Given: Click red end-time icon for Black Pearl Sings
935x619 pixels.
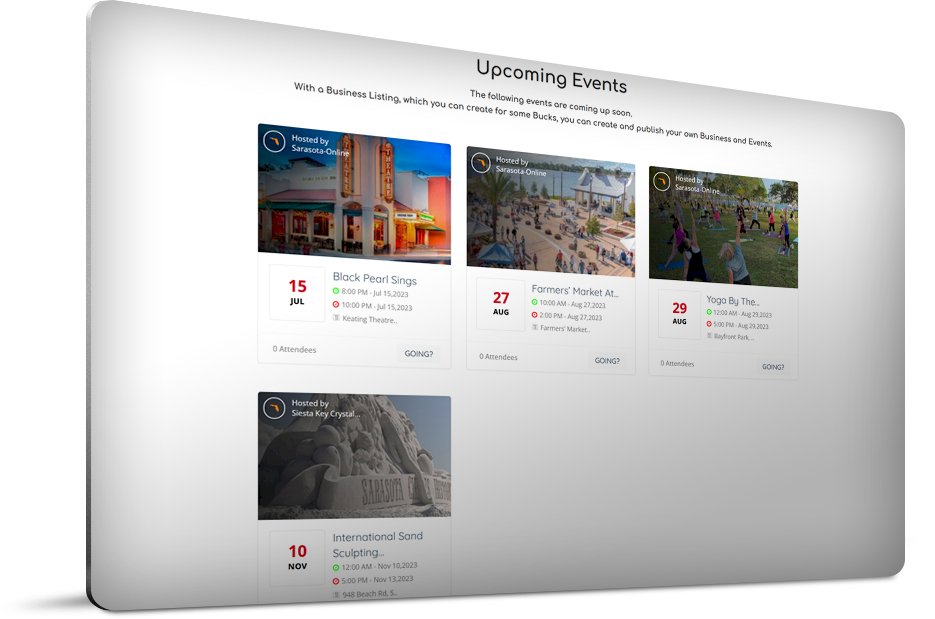Looking at the screenshot, I should tap(337, 304).
